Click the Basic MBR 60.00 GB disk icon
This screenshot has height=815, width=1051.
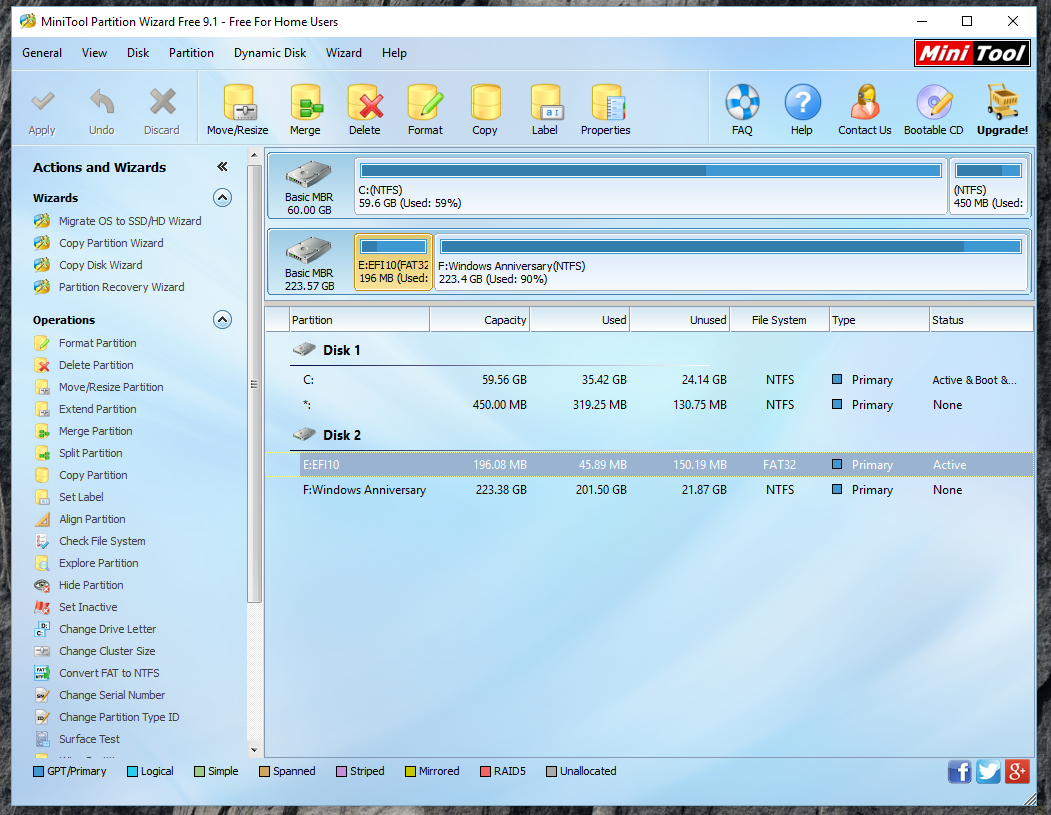click(x=308, y=174)
